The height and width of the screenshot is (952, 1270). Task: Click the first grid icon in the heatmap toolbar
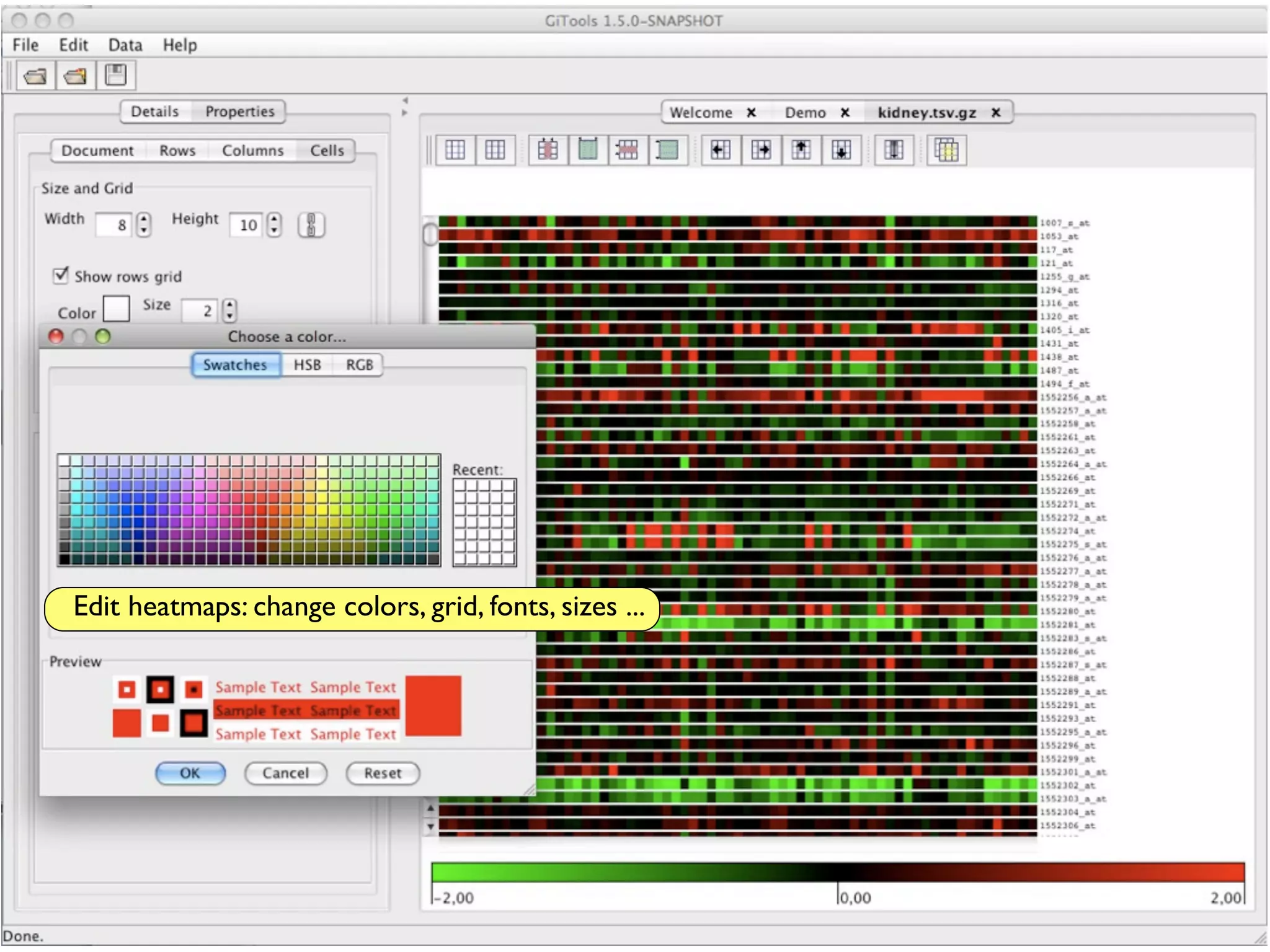point(455,149)
